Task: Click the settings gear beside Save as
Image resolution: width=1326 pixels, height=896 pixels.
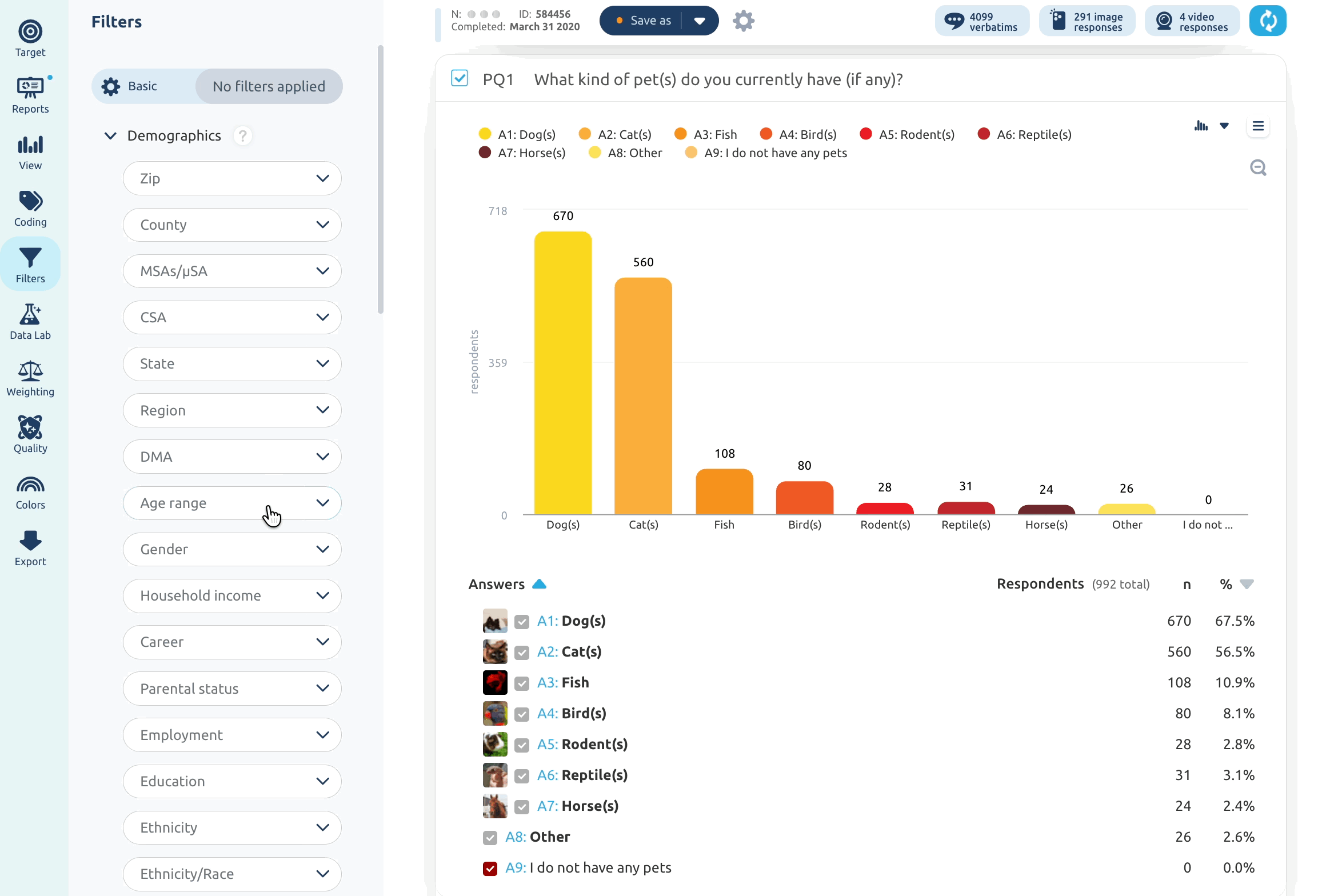Action: click(x=744, y=21)
